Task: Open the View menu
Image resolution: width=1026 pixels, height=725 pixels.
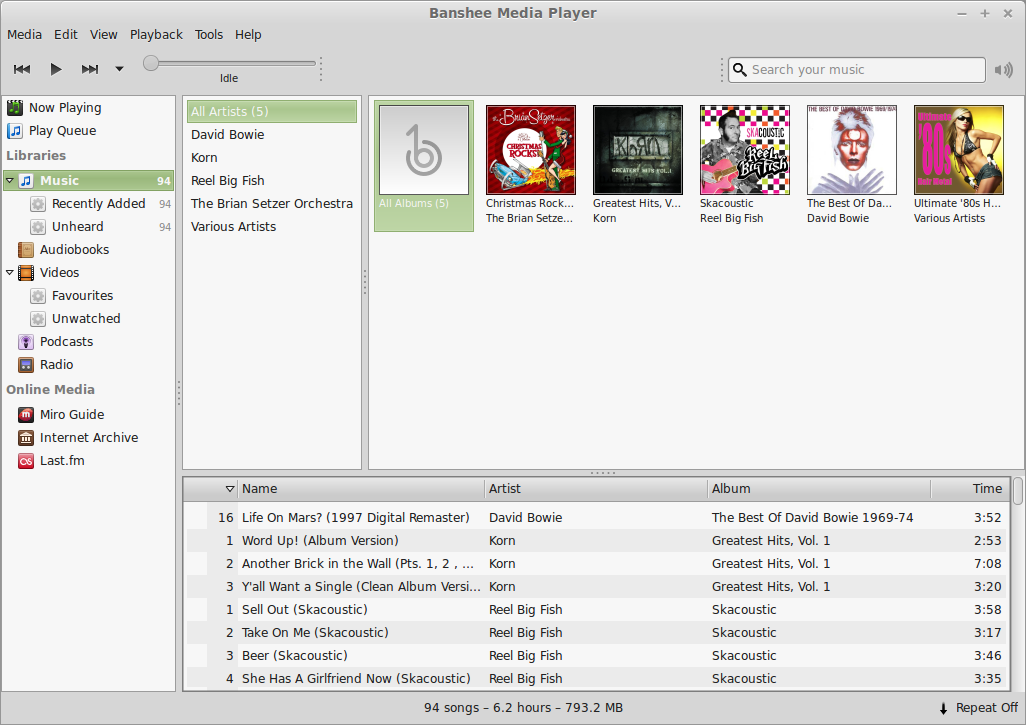Action: click(x=103, y=35)
